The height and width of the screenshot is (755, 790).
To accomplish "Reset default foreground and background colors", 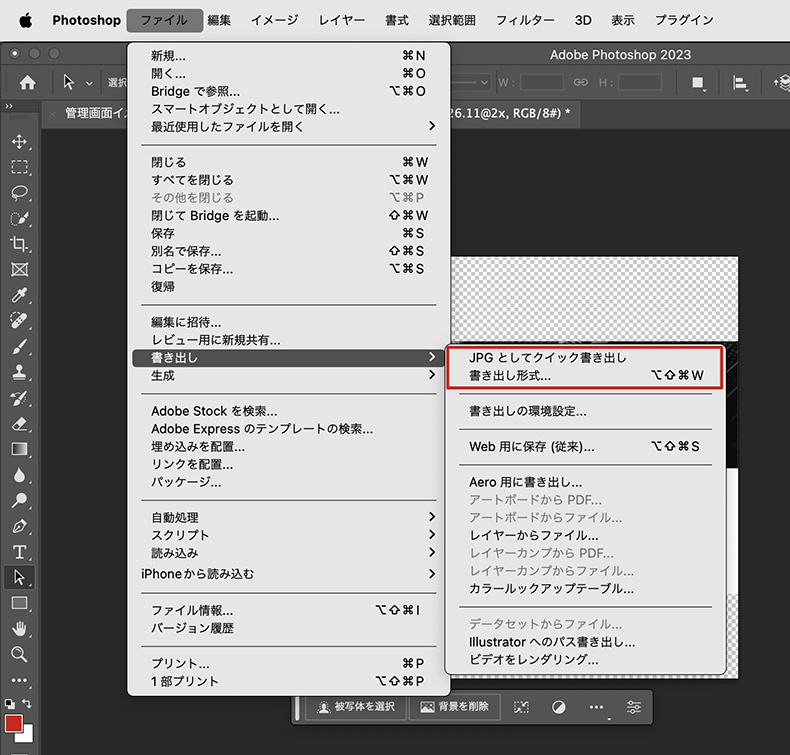I will pyautogui.click(x=10, y=704).
